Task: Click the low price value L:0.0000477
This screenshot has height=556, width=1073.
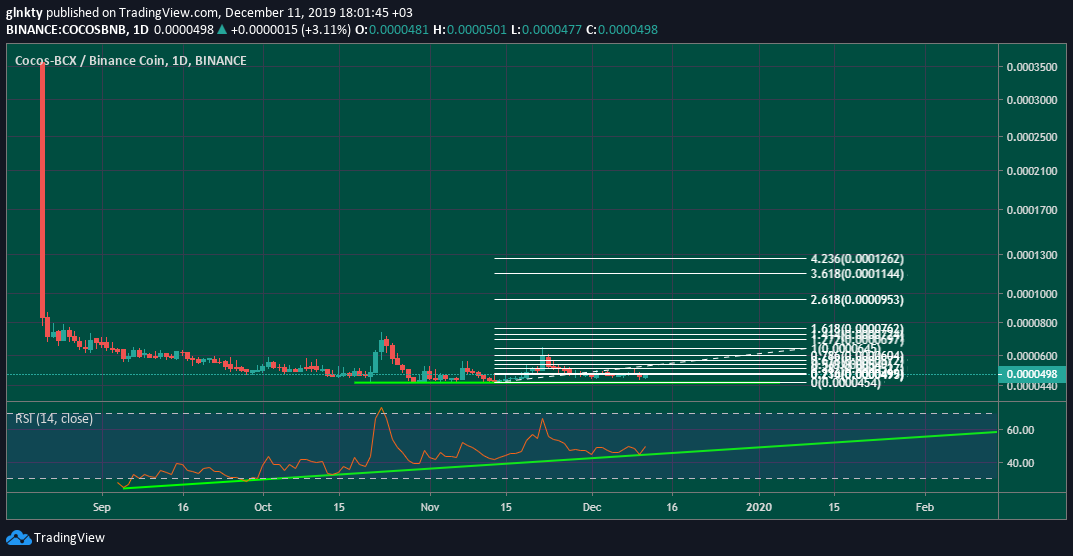Action: point(545,29)
